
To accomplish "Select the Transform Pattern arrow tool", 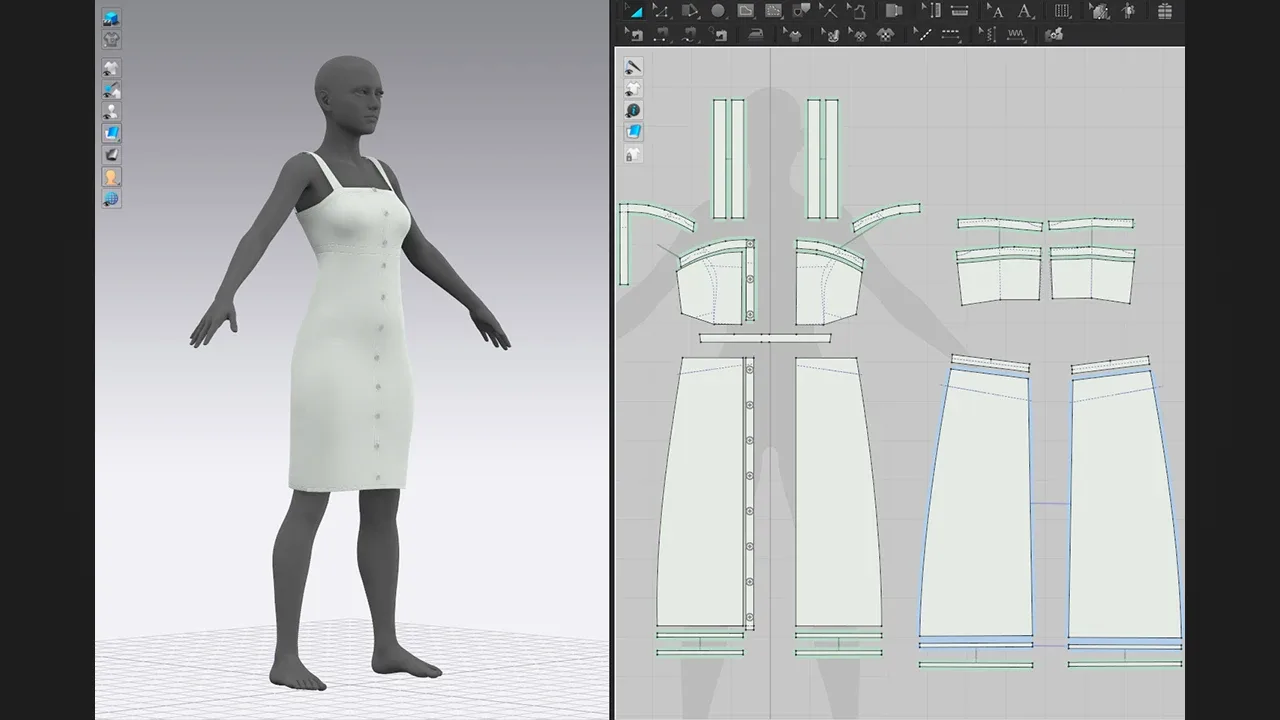I will tap(633, 11).
